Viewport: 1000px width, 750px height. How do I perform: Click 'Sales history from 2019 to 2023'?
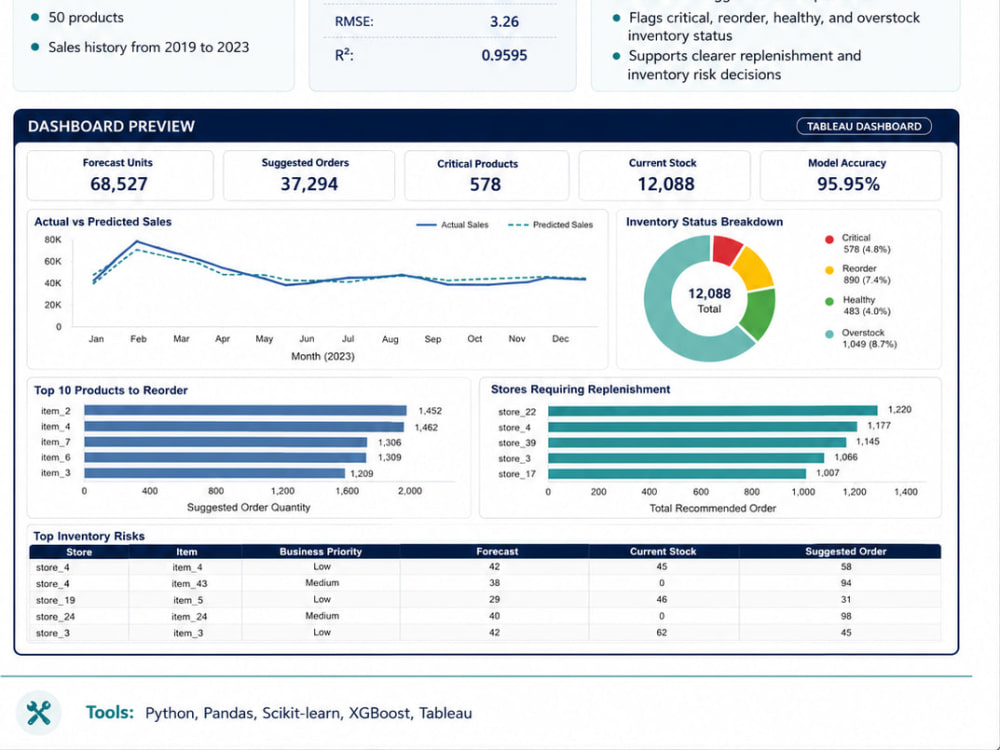click(149, 47)
